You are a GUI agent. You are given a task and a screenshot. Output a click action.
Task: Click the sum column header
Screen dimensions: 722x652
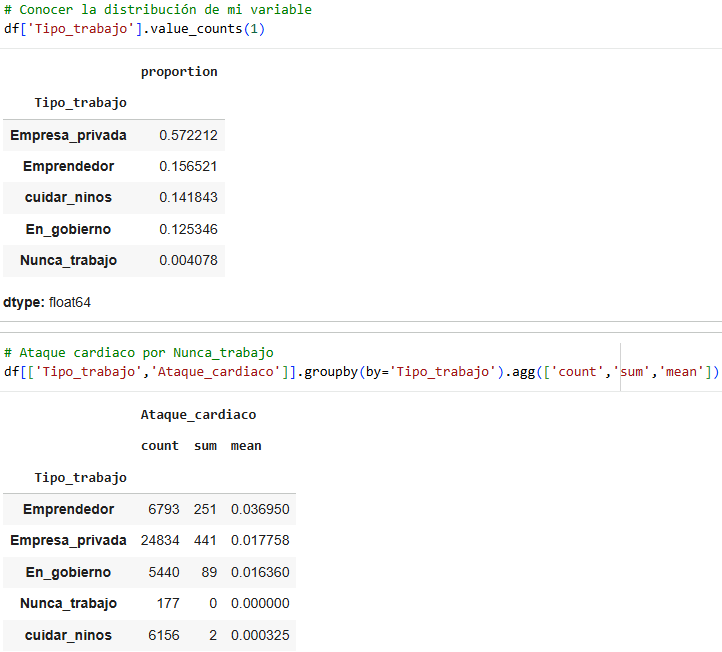pos(205,446)
